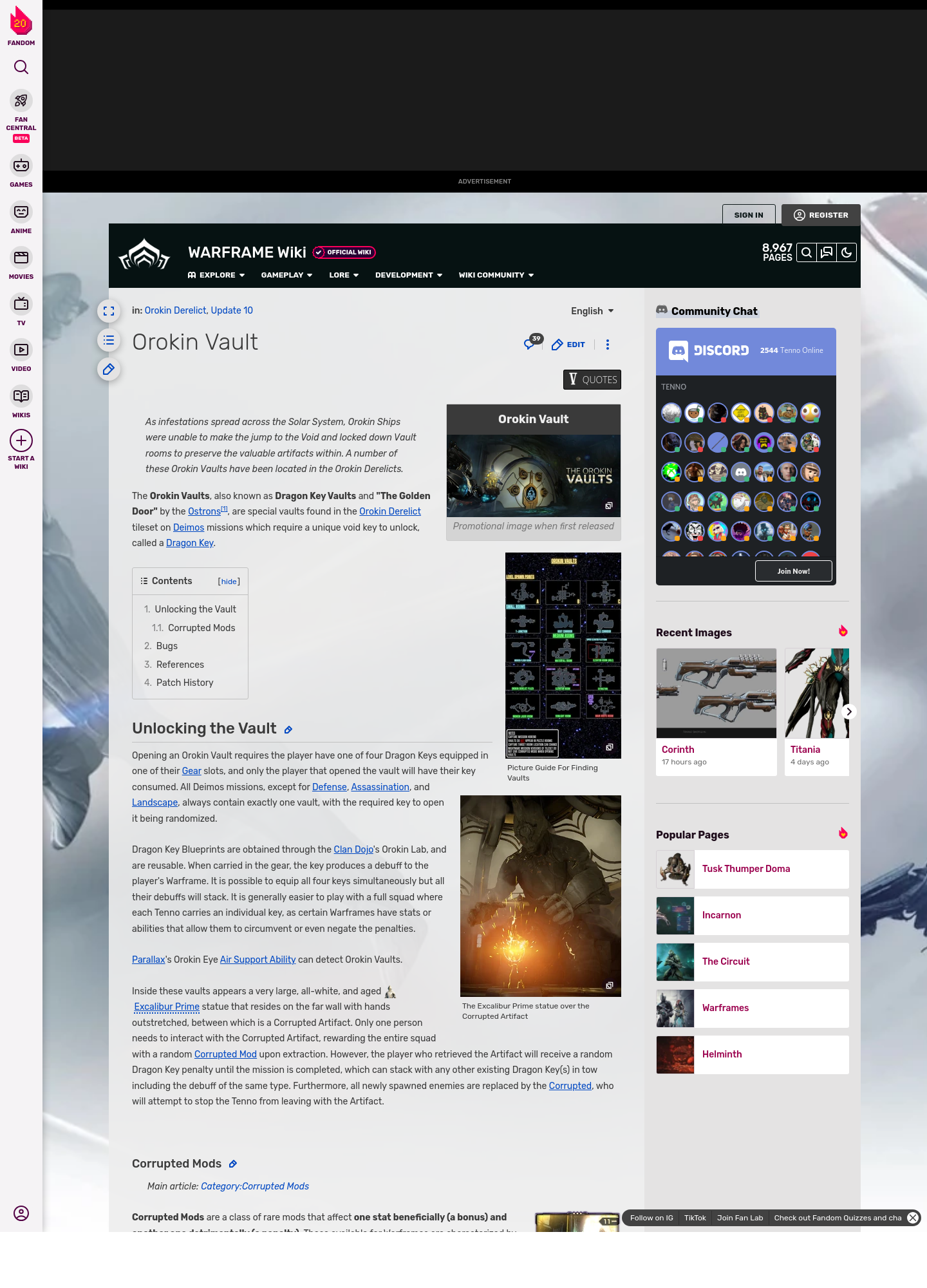The height and width of the screenshot is (1288, 927).
Task: Open the 39 comments bubble
Action: tap(533, 342)
